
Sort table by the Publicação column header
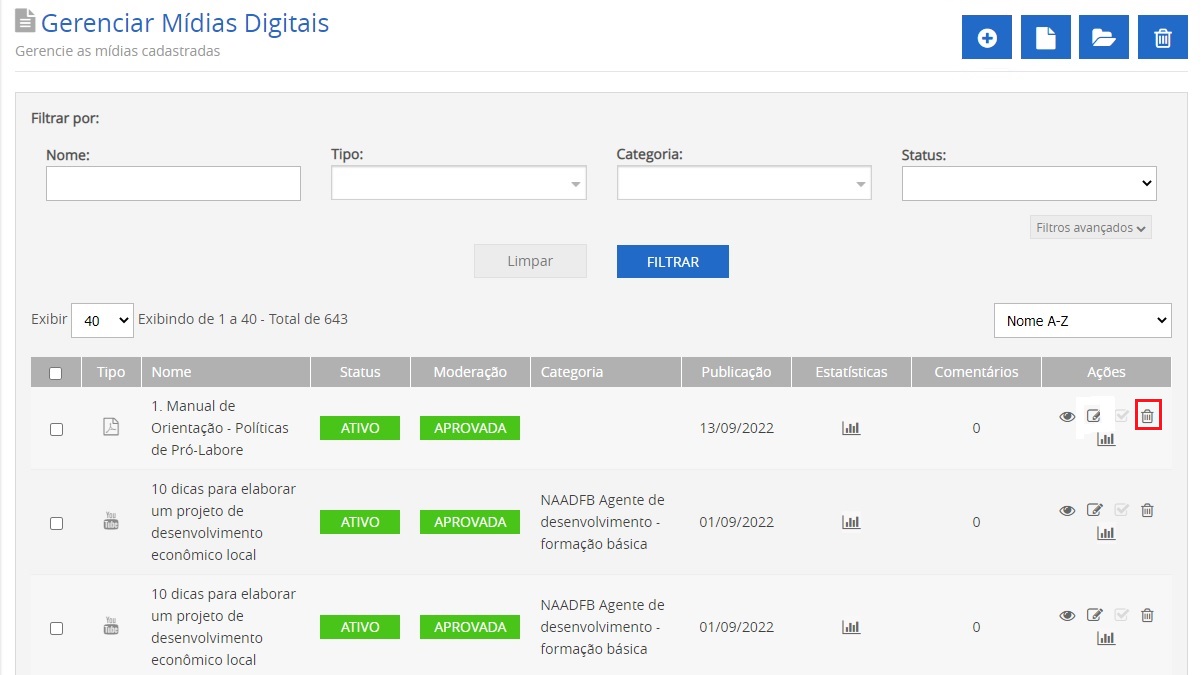point(735,372)
